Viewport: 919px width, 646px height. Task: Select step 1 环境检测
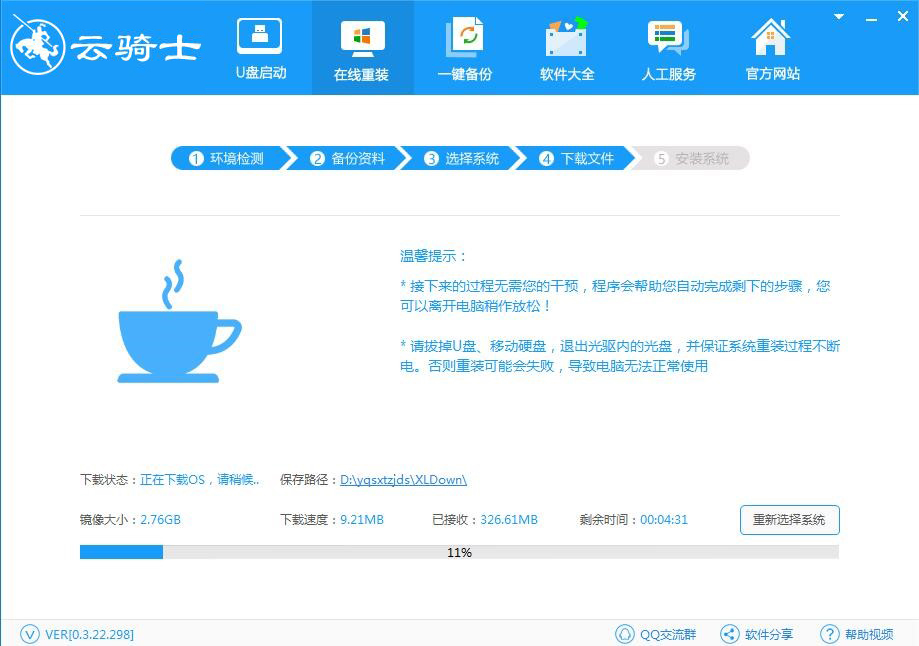pos(226,158)
